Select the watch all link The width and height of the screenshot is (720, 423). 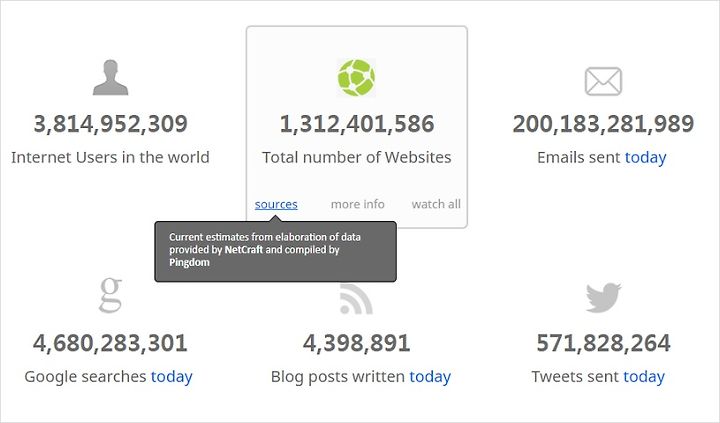point(436,204)
